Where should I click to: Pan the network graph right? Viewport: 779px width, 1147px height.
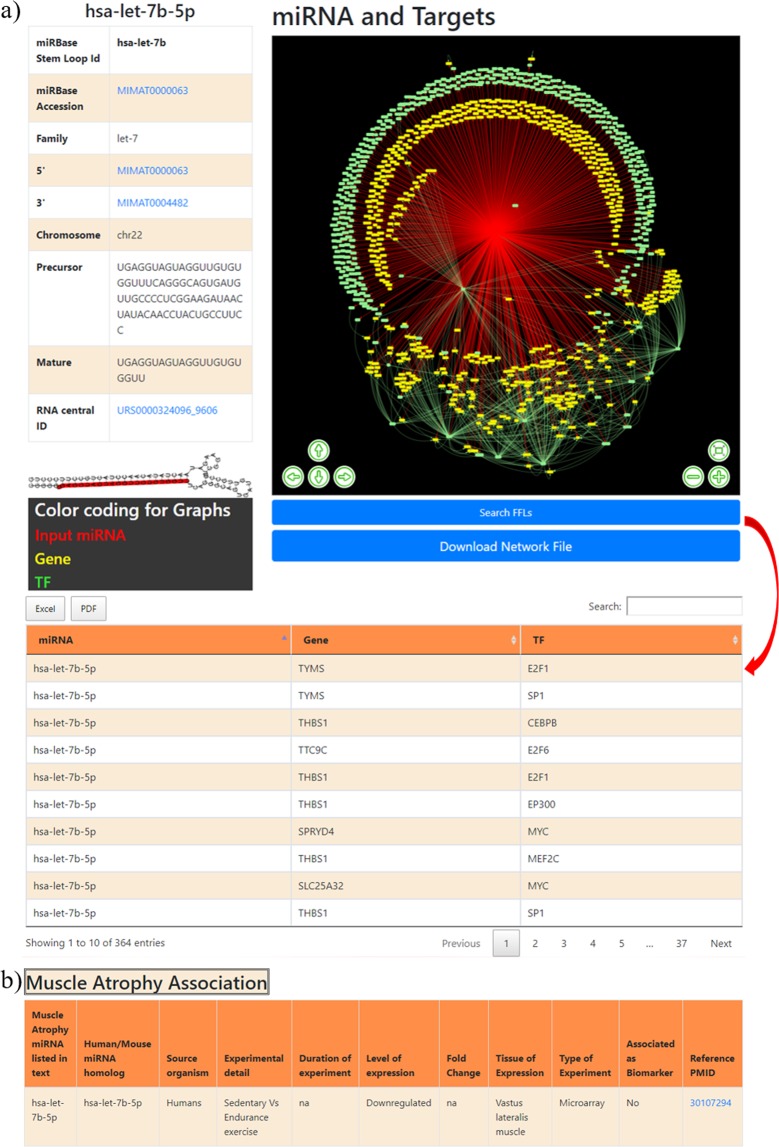tap(343, 476)
